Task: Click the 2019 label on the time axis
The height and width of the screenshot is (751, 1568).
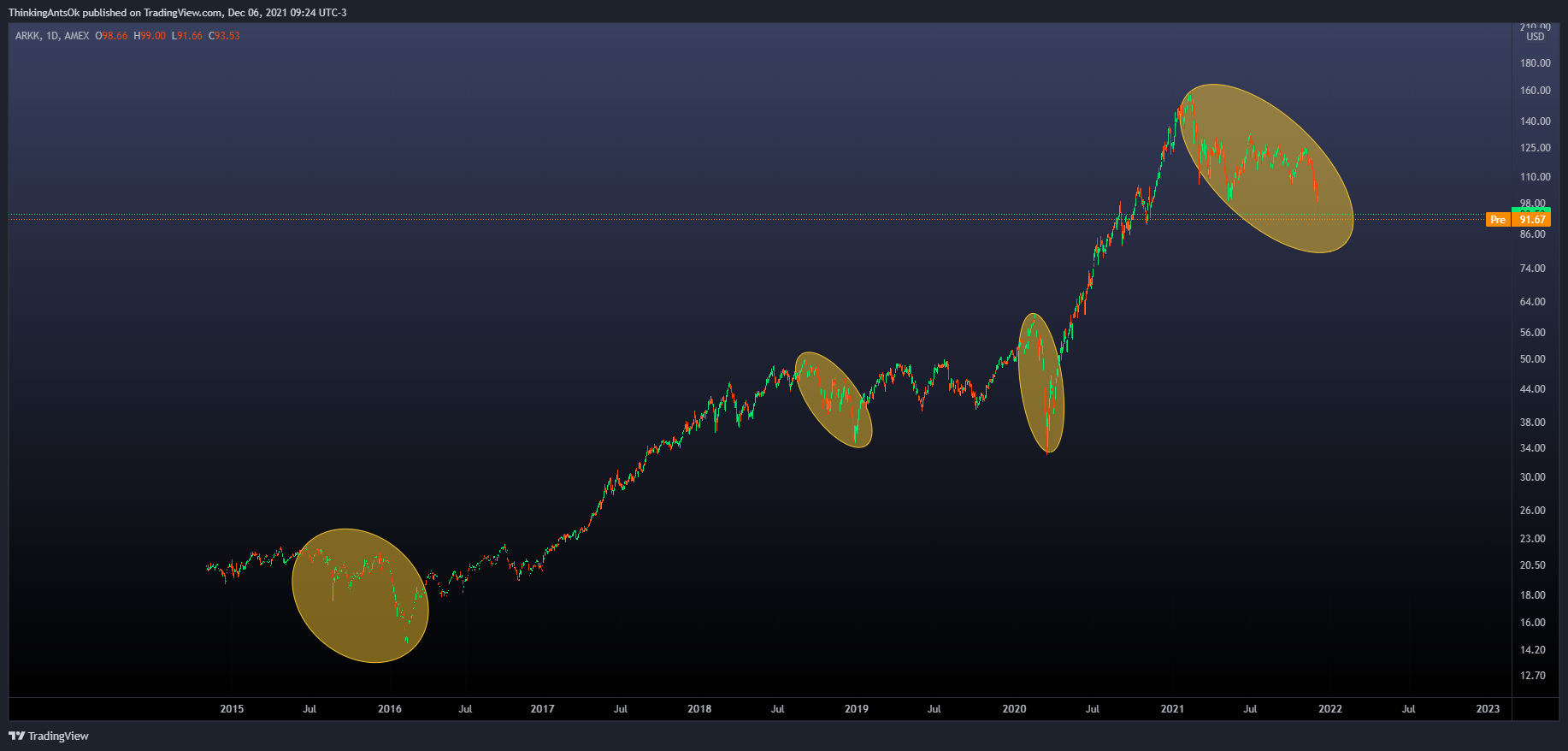Action: [857, 709]
